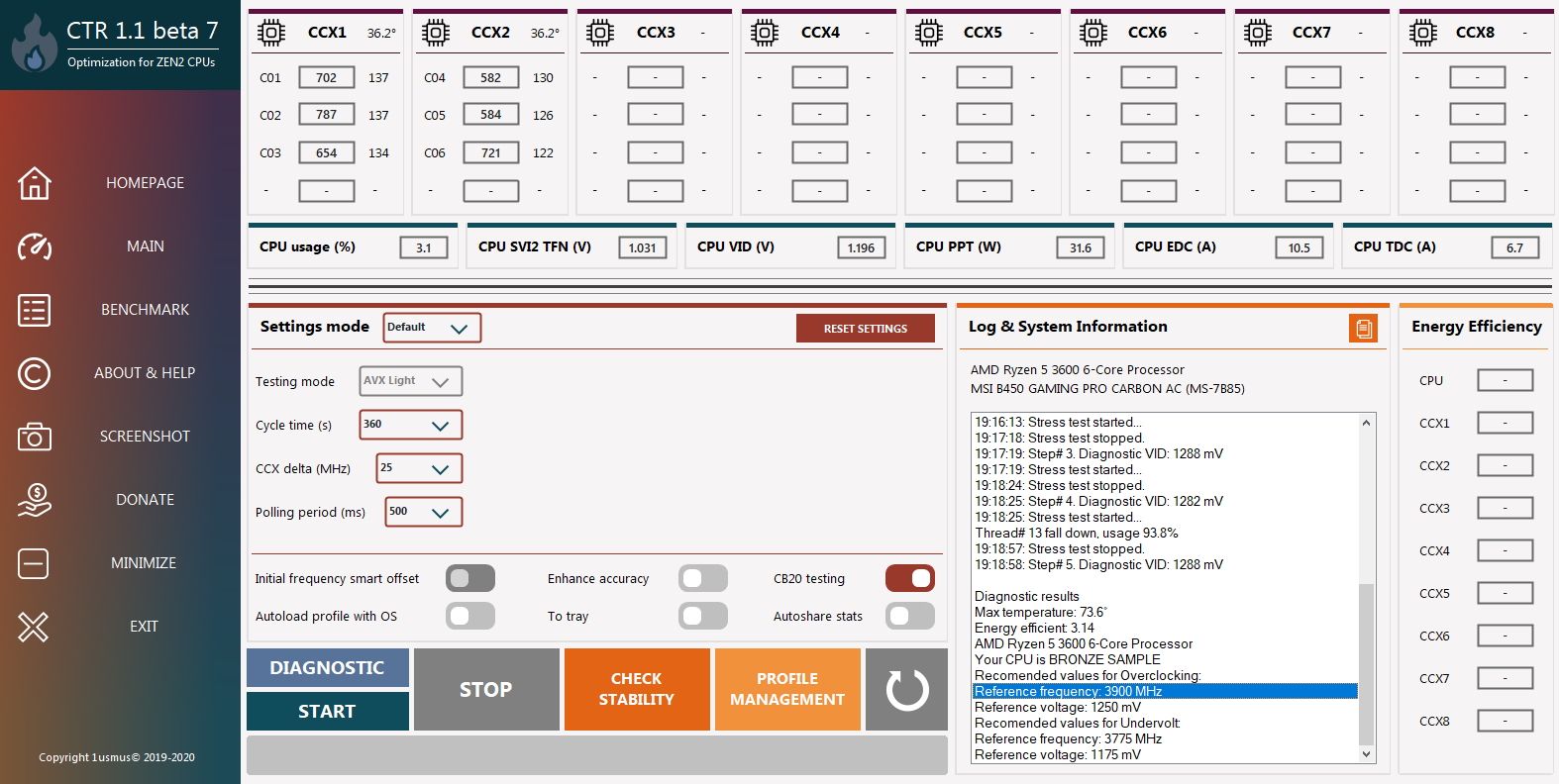Select highlighted 'Reference frequency: 3900 MHz' log line
This screenshot has width=1559, height=784.
pyautogui.click(x=1165, y=691)
